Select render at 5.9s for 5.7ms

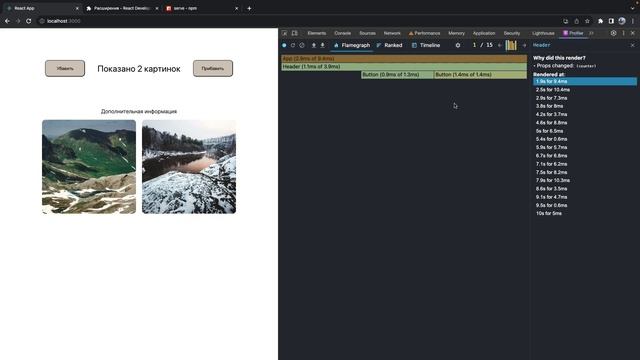pos(584,147)
